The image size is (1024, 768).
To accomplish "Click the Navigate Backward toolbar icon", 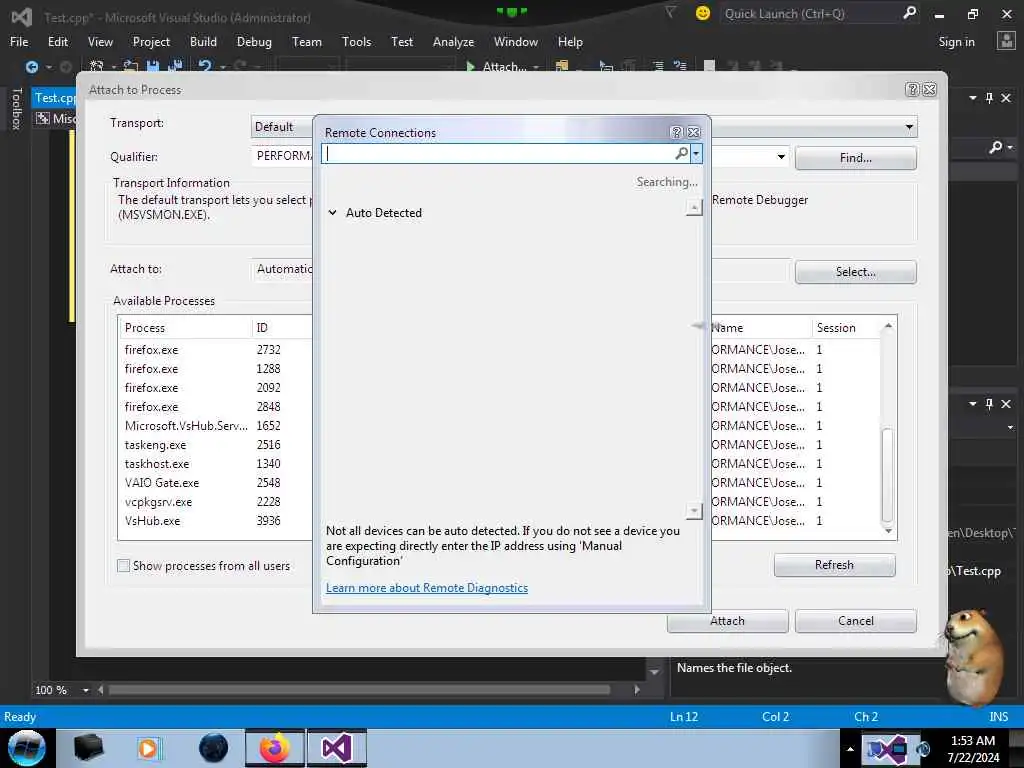I will coord(31,67).
